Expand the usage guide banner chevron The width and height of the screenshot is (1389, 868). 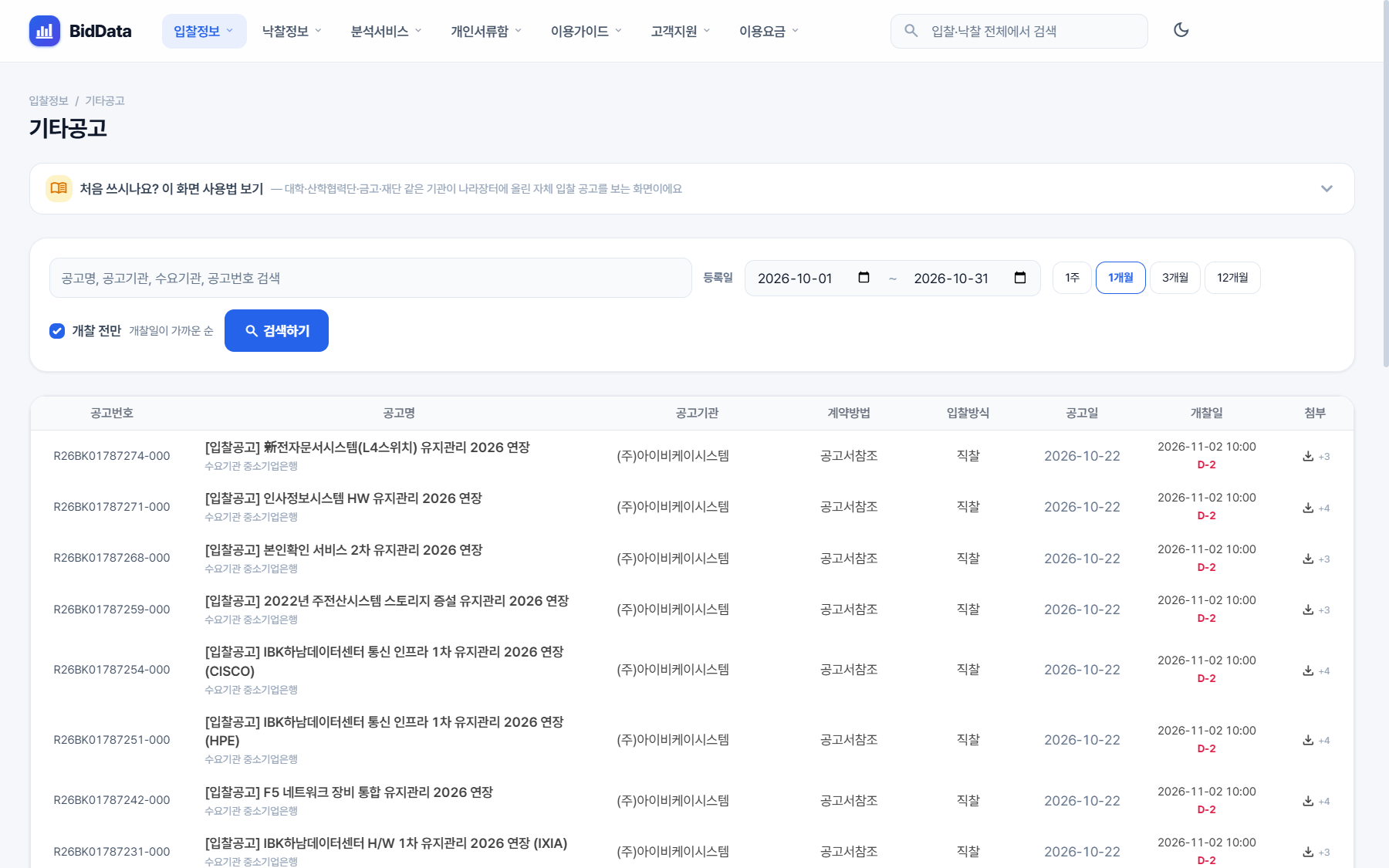pos(1326,188)
